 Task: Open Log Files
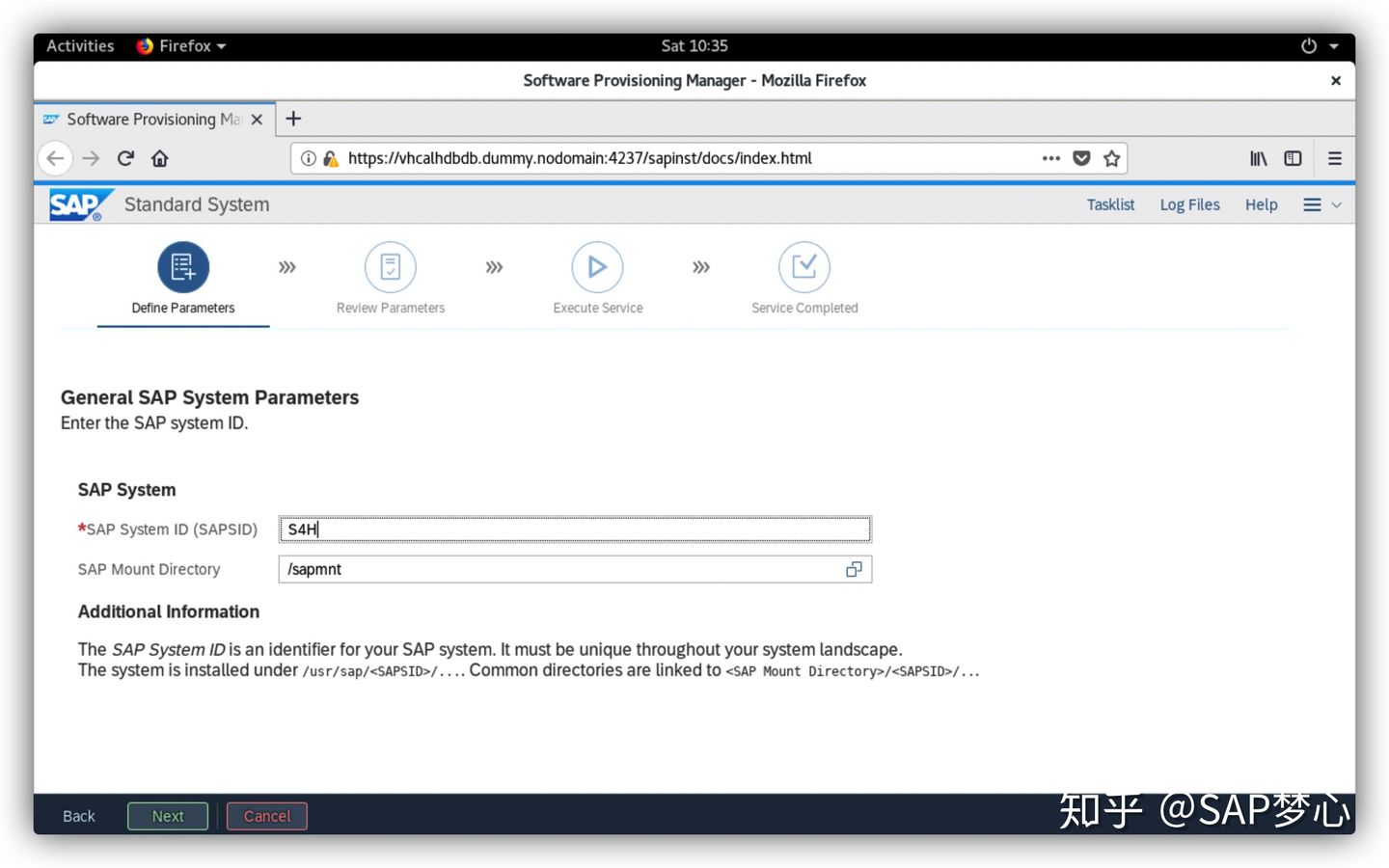[x=1189, y=204]
